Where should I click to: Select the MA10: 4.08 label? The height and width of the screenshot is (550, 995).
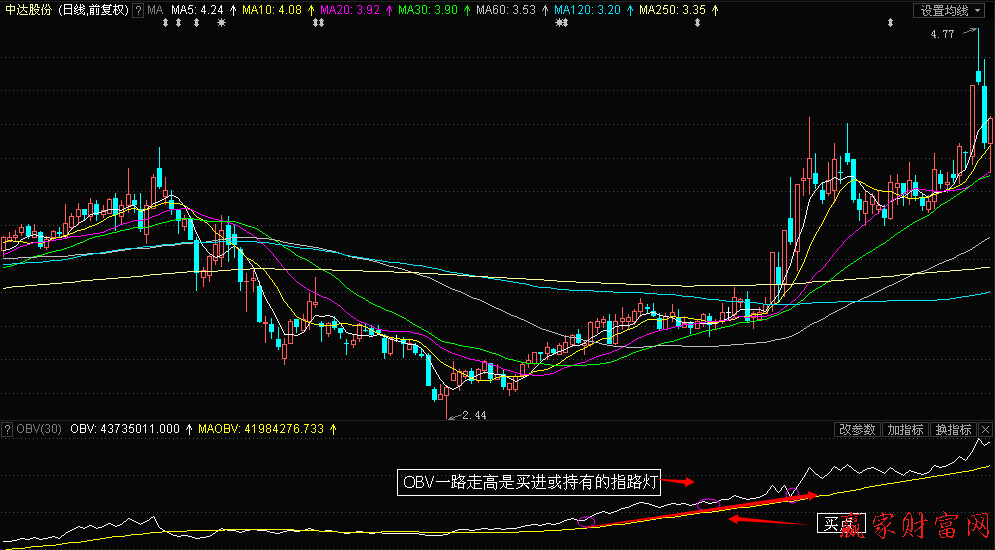tap(272, 10)
